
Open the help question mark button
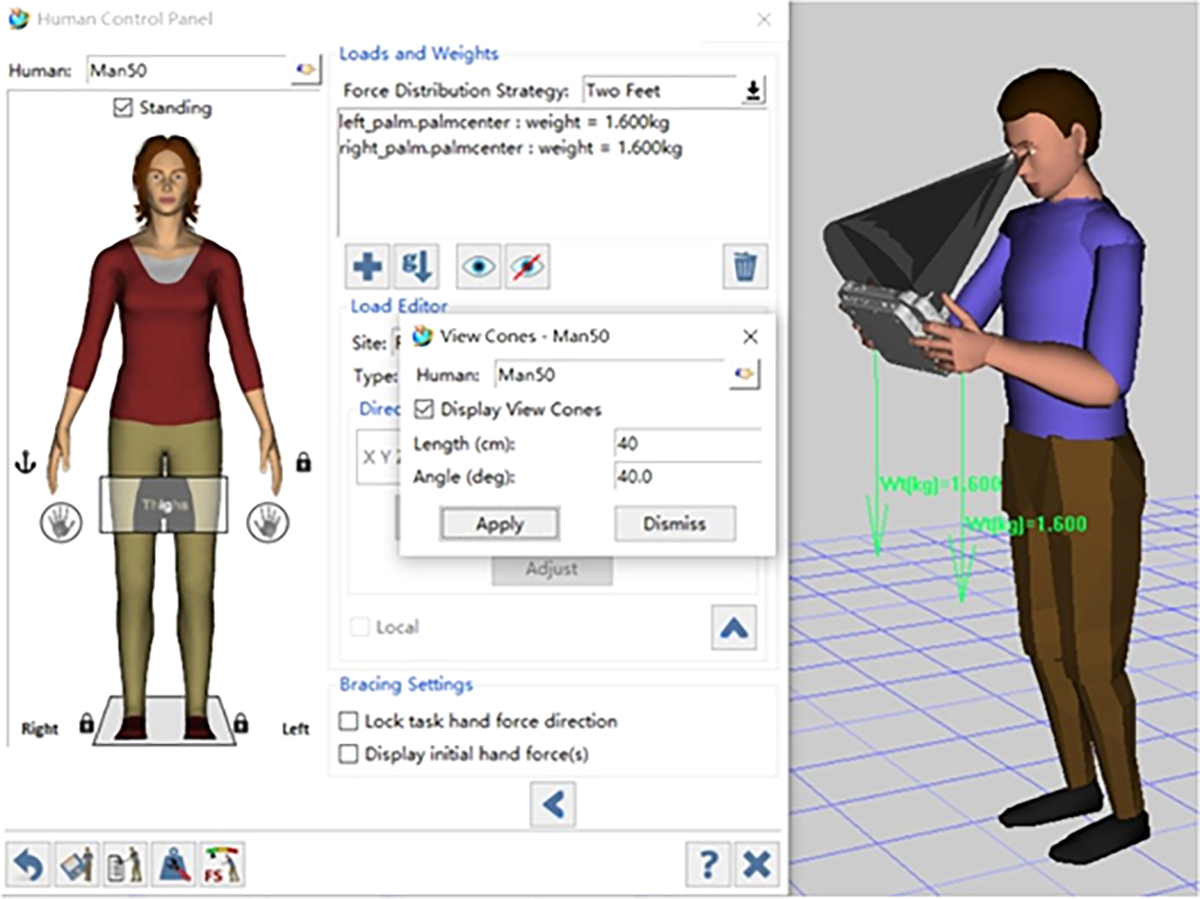click(x=709, y=864)
